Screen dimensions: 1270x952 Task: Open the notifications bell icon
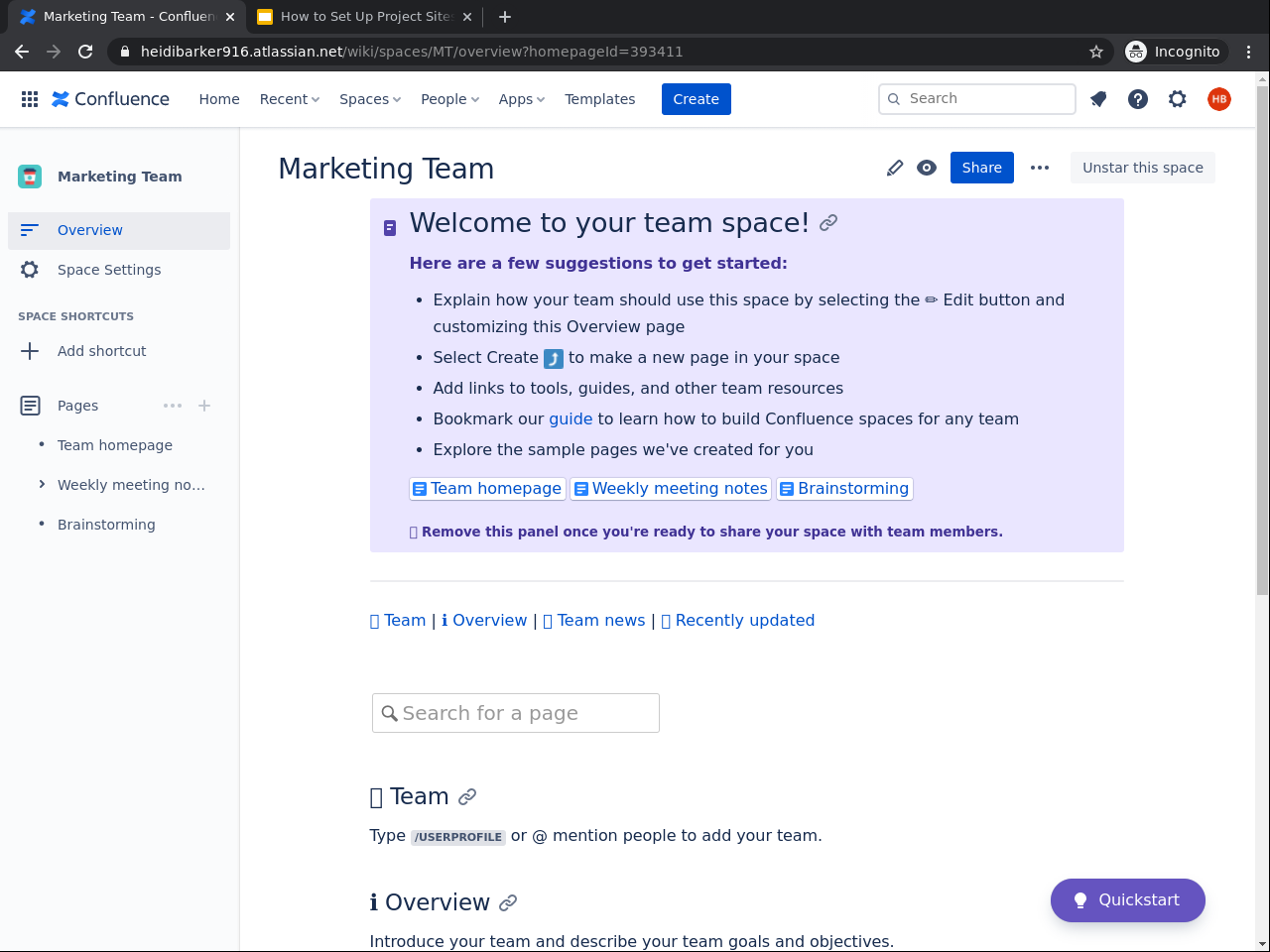point(1098,99)
